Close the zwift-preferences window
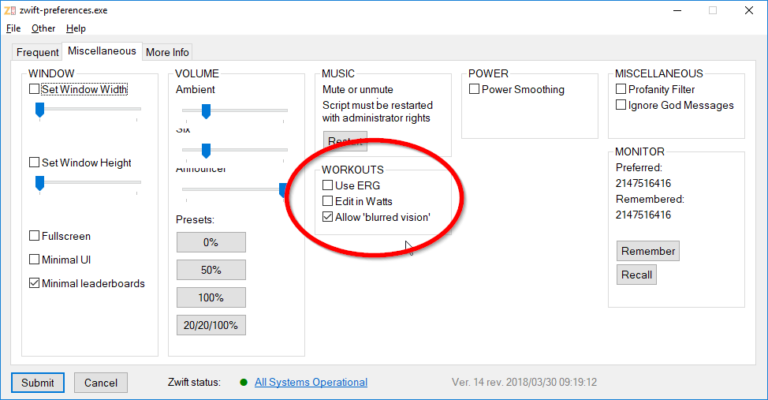The width and height of the screenshot is (768, 400). click(x=749, y=10)
